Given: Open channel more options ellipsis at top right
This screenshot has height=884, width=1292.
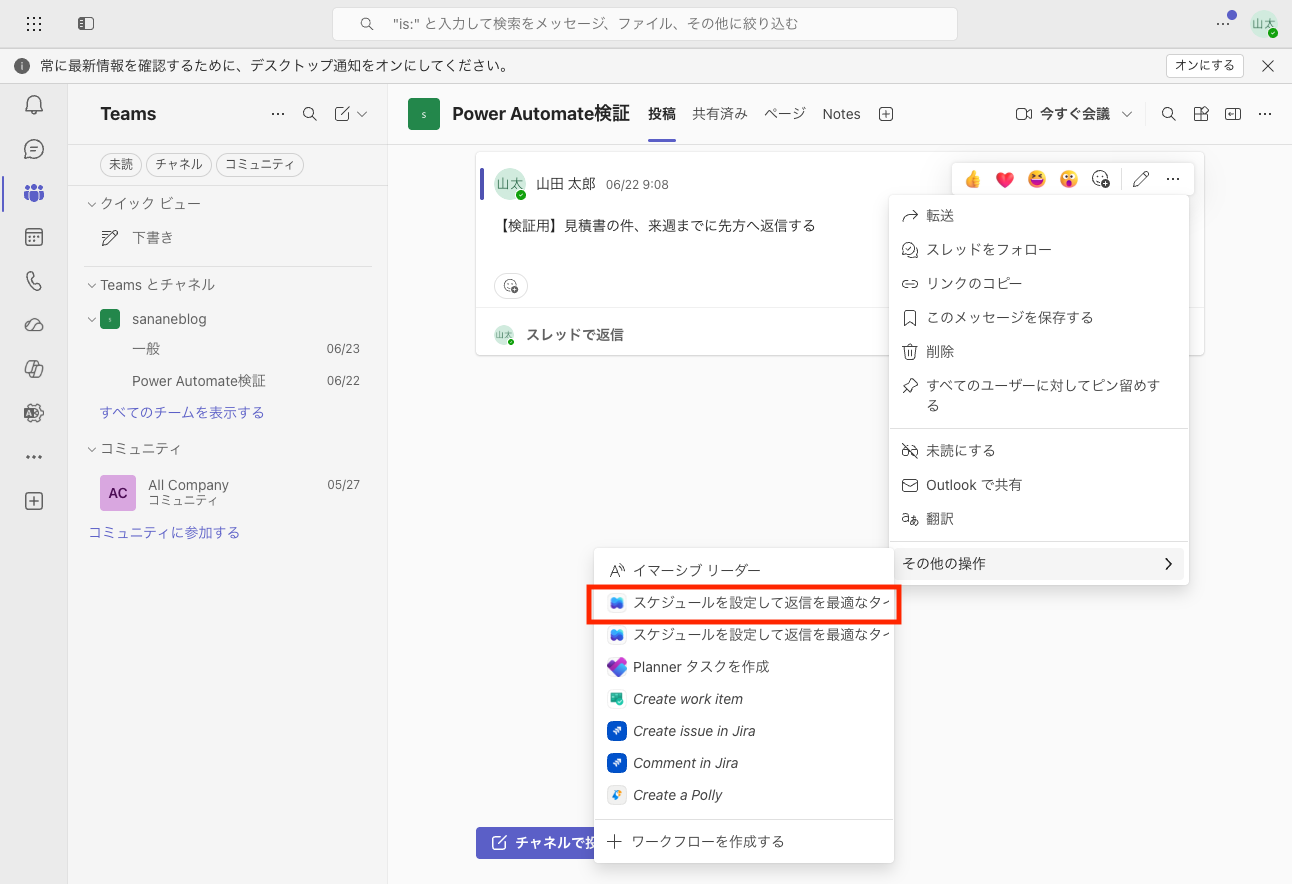Looking at the screenshot, I should tap(1265, 114).
